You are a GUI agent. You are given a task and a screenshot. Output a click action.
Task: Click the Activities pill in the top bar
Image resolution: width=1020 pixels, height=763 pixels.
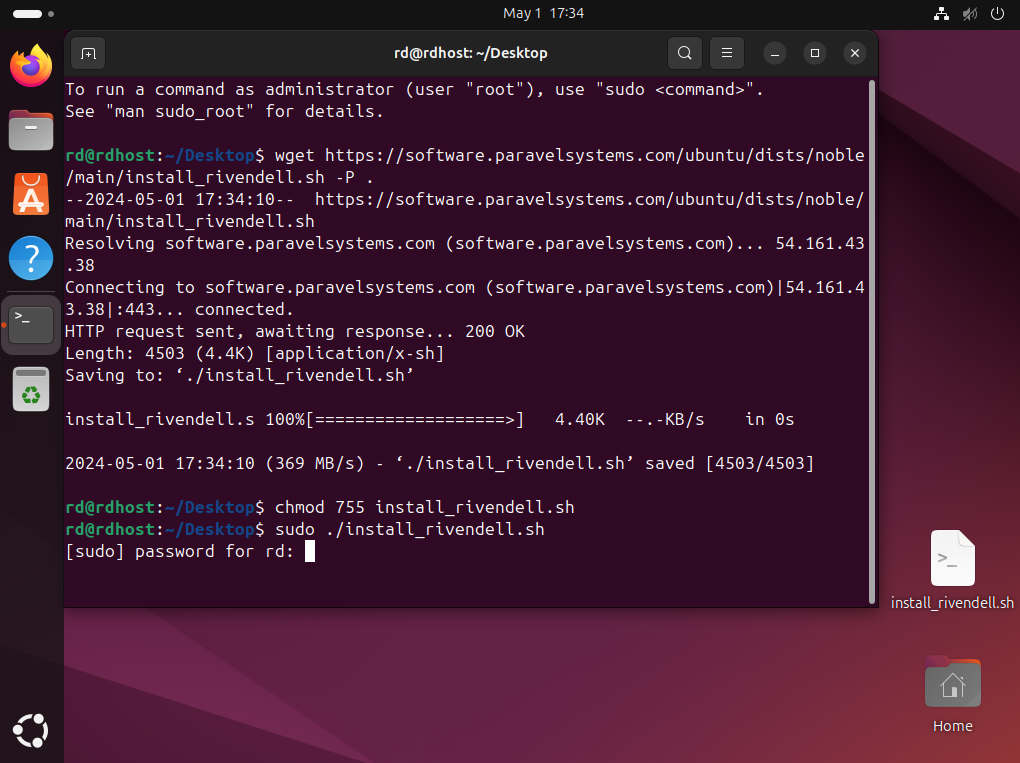[x=29, y=14]
